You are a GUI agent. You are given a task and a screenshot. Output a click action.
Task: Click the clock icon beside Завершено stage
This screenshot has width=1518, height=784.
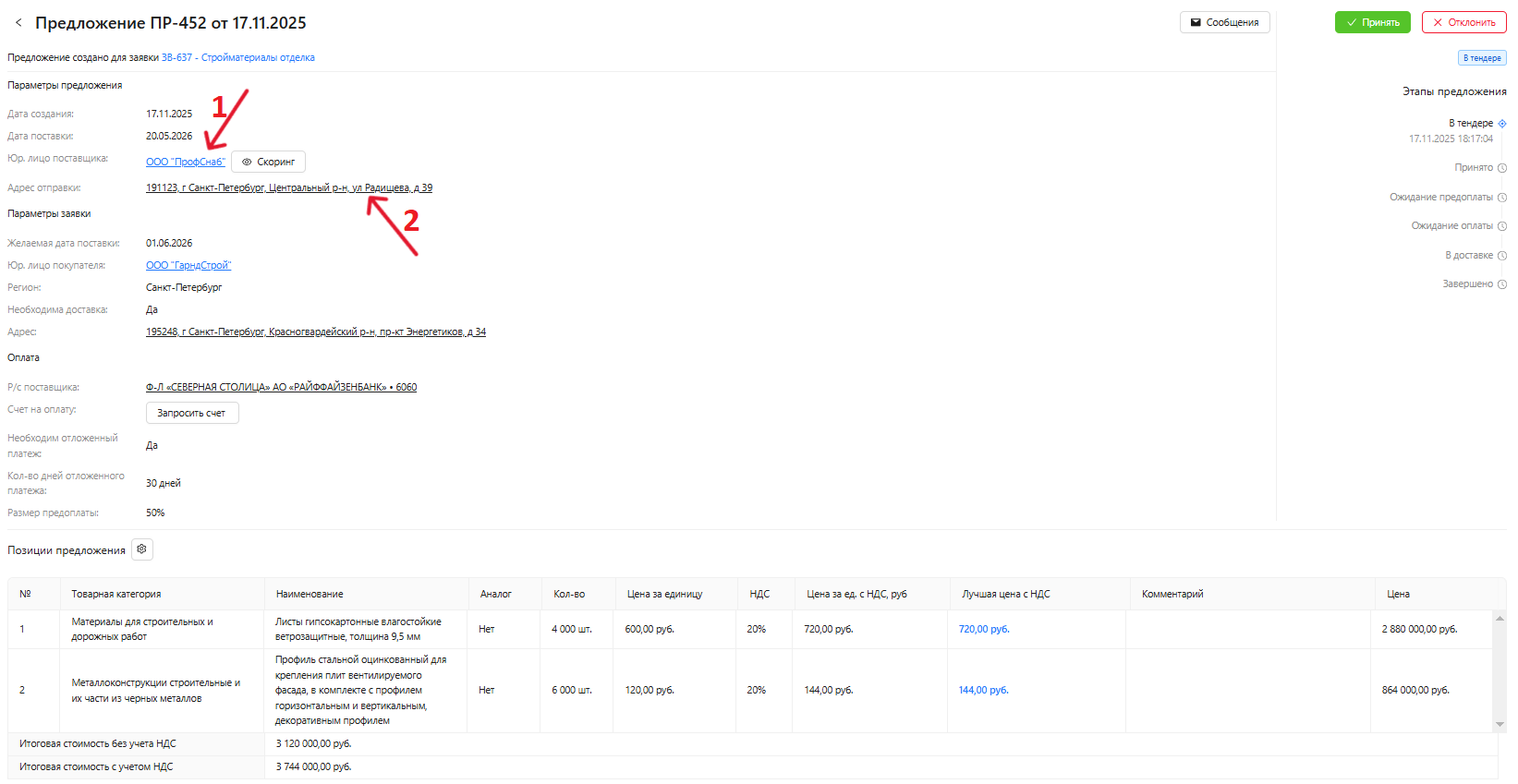click(1502, 284)
